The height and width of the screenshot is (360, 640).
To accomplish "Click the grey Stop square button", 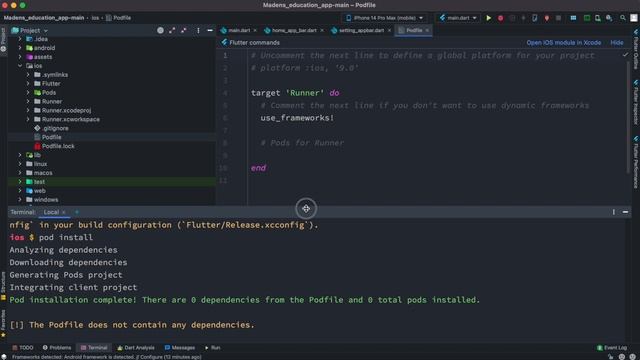I will tap(558, 18).
